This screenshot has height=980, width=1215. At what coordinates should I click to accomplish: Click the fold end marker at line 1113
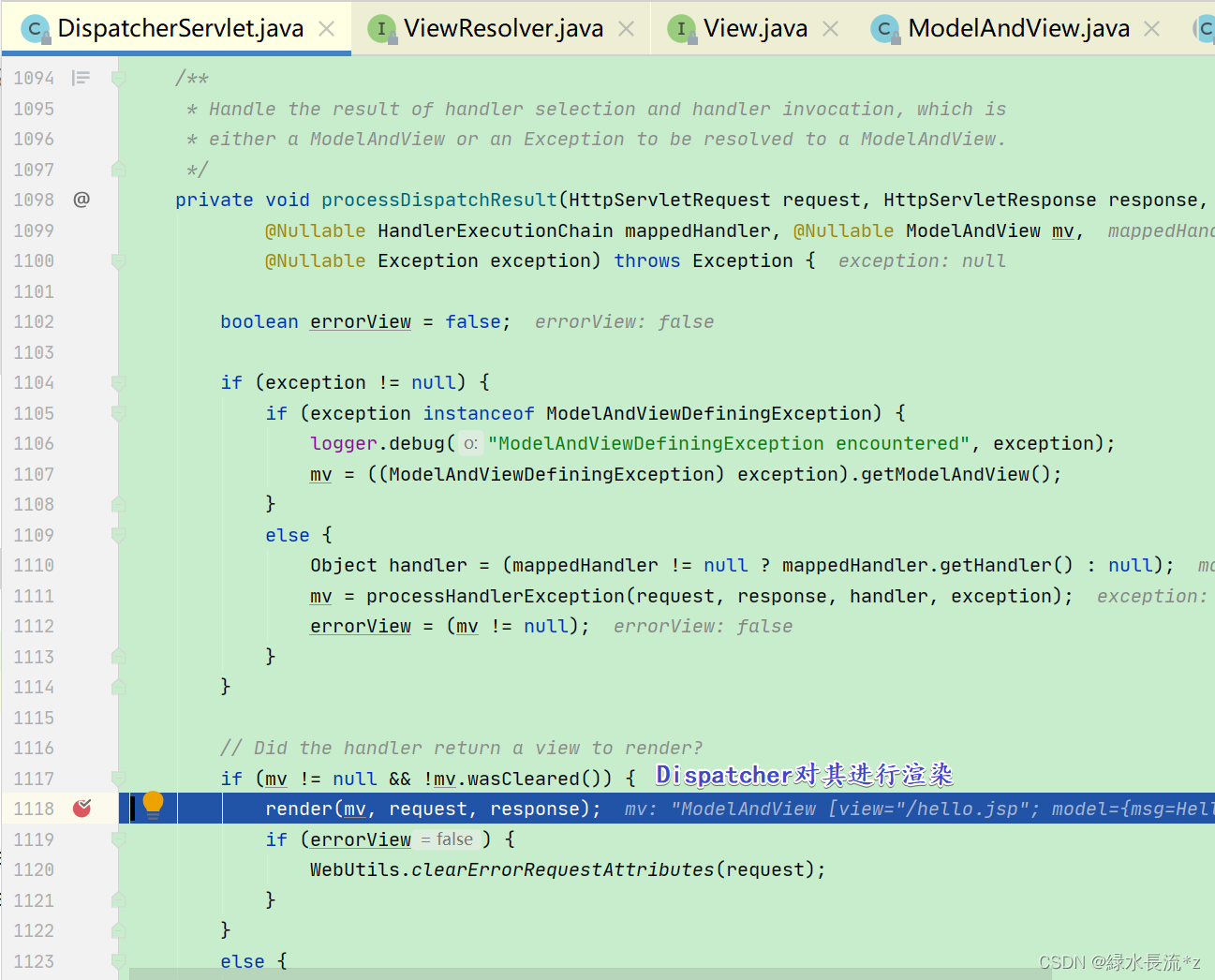[x=118, y=657]
